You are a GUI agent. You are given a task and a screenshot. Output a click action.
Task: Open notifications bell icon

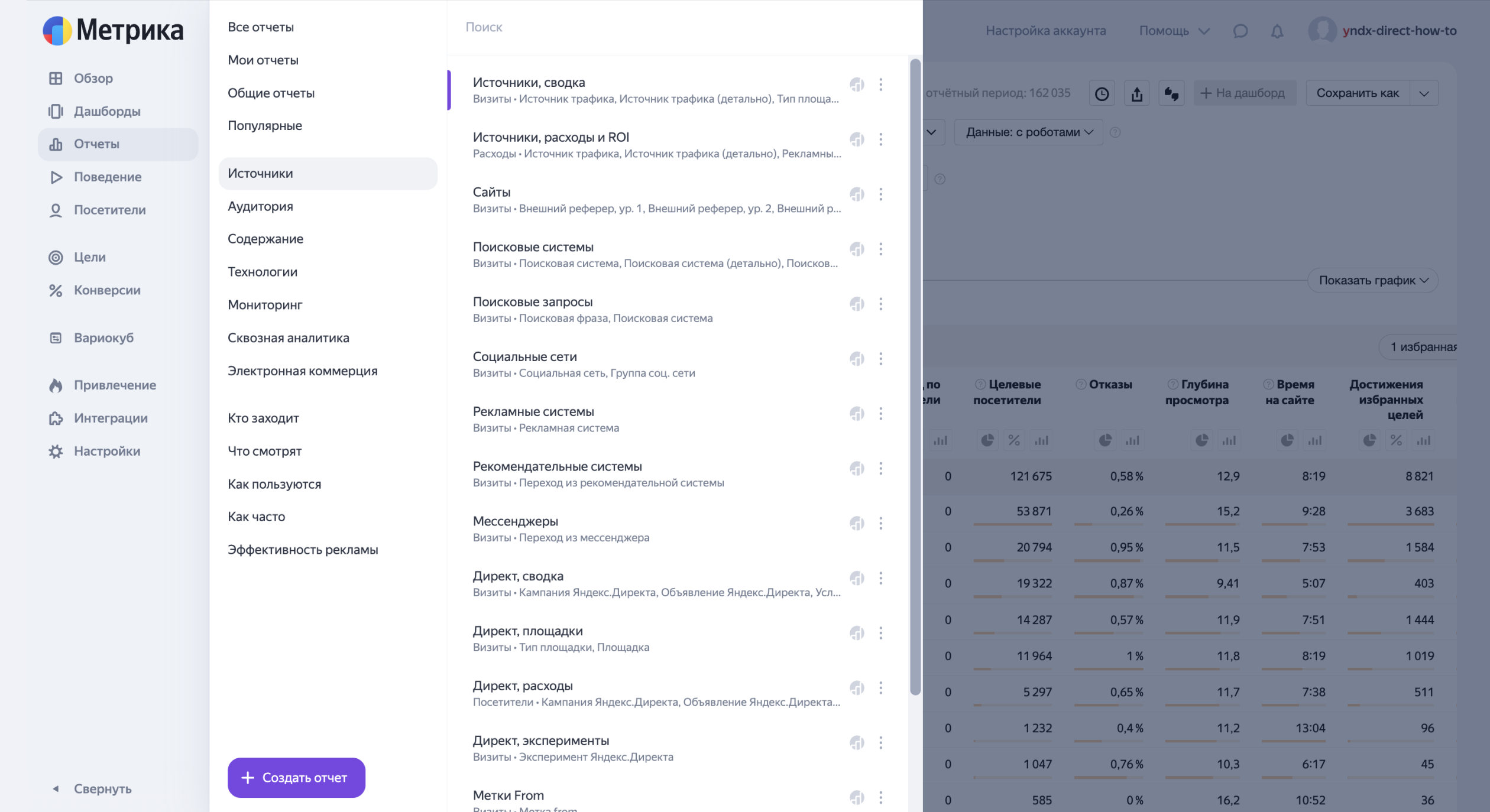tap(1277, 31)
